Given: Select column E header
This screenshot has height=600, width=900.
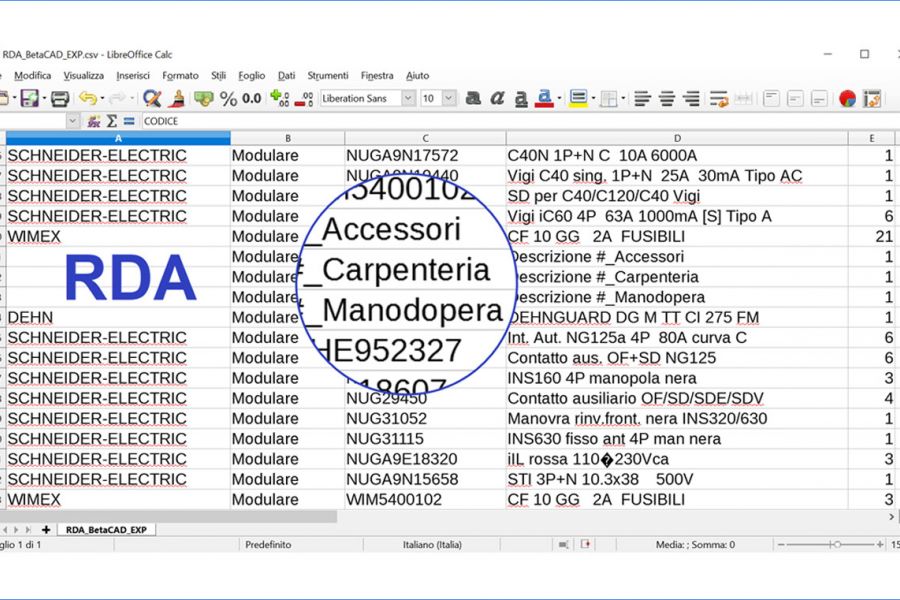Looking at the screenshot, I should 871,138.
